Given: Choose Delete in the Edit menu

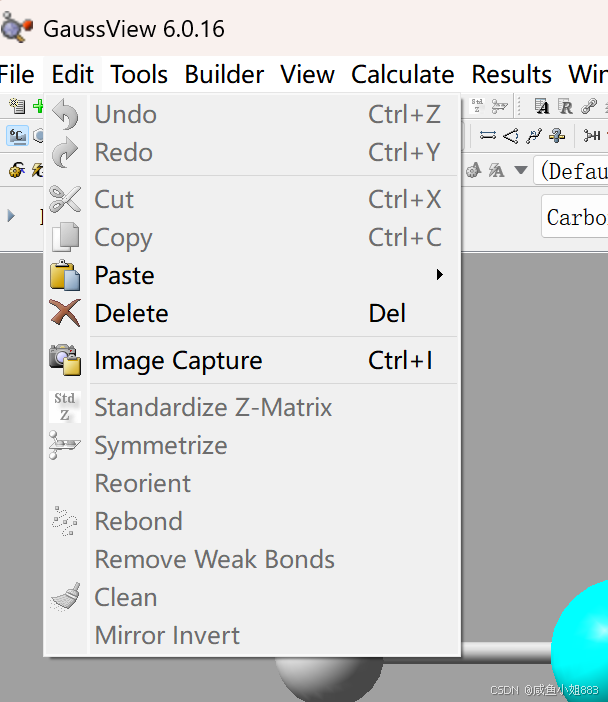Looking at the screenshot, I should [253, 313].
